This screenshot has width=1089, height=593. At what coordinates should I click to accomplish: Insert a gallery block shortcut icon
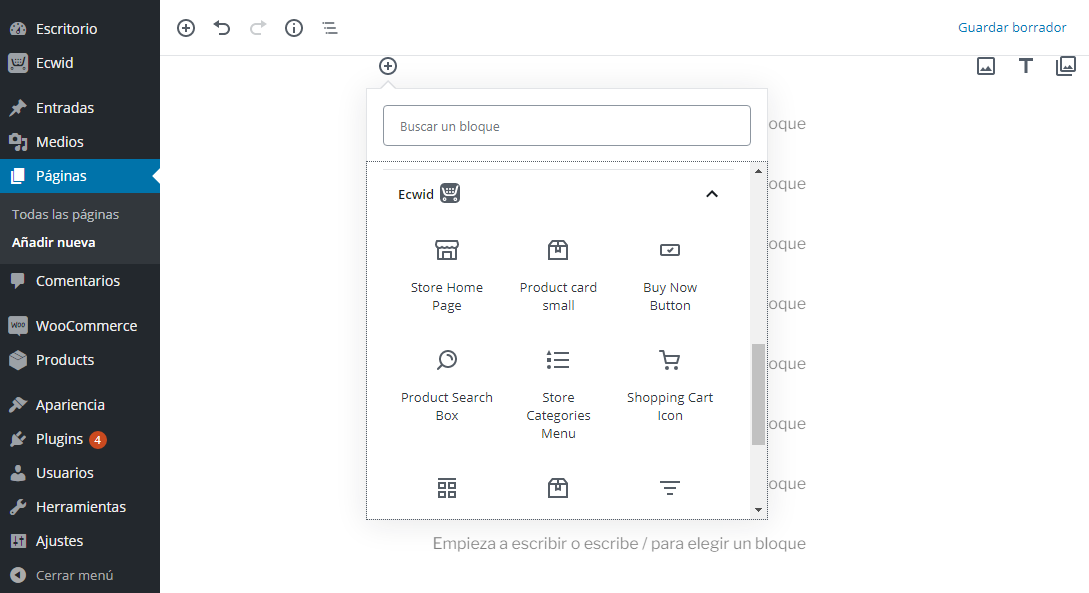coord(1065,66)
